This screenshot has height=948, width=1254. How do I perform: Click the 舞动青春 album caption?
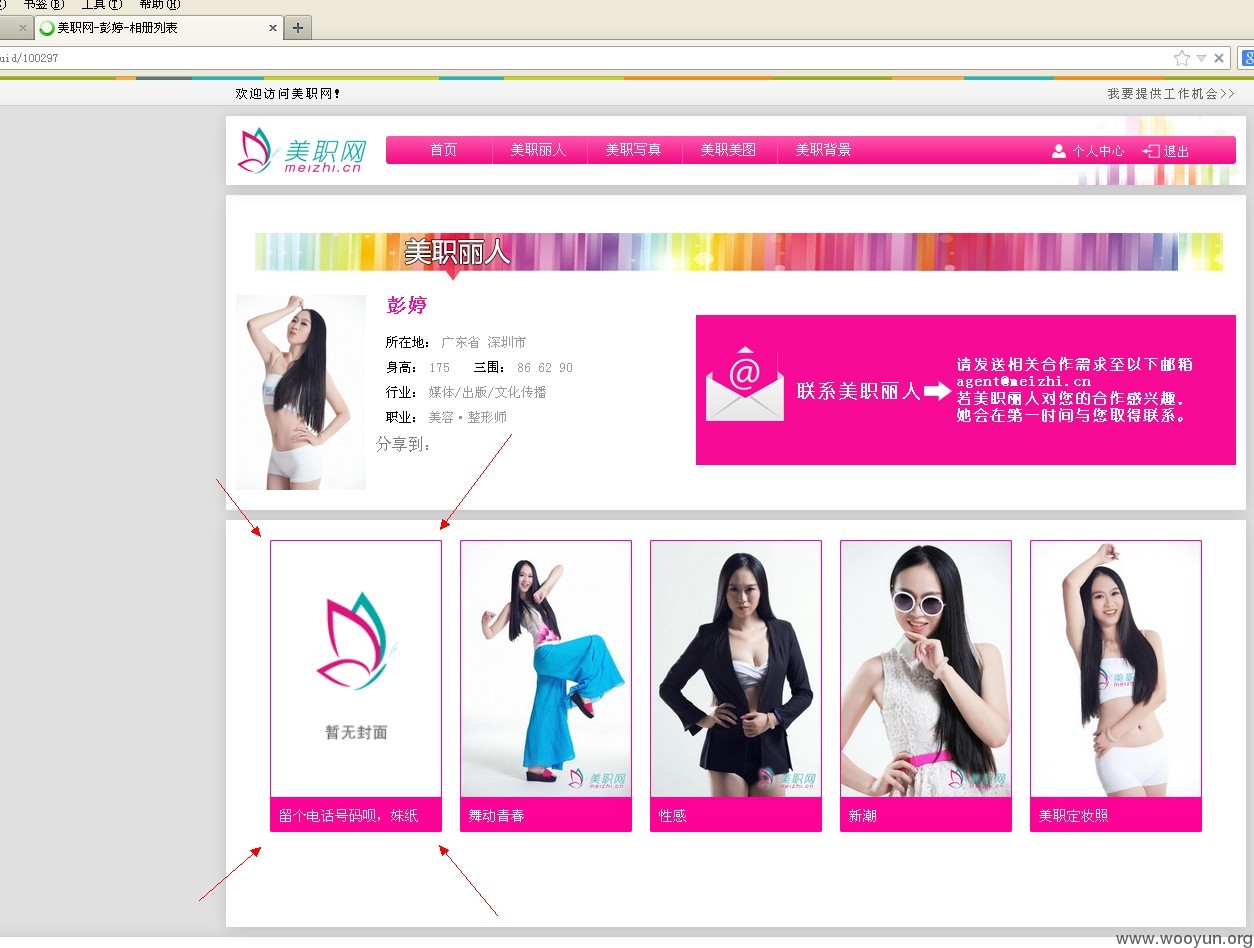(497, 815)
